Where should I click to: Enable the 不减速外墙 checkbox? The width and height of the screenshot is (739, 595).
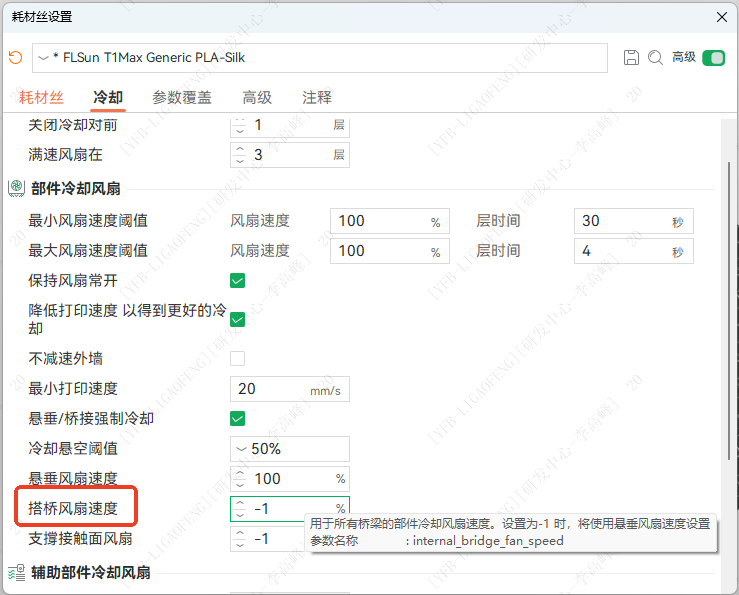click(x=238, y=358)
